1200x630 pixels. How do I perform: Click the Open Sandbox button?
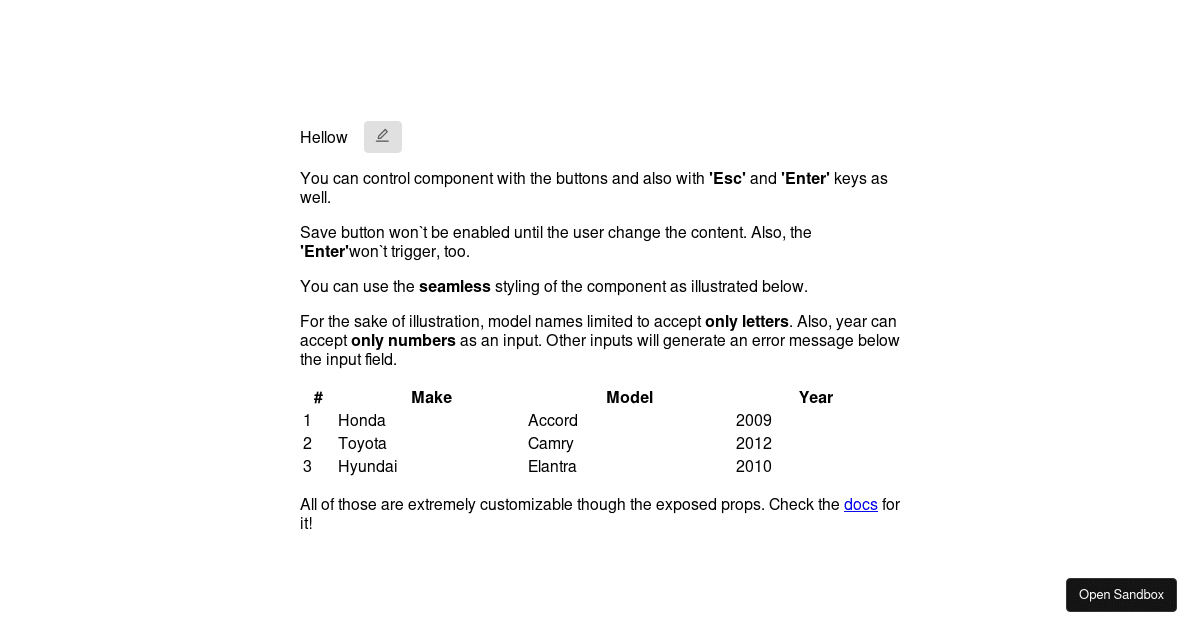point(1121,595)
